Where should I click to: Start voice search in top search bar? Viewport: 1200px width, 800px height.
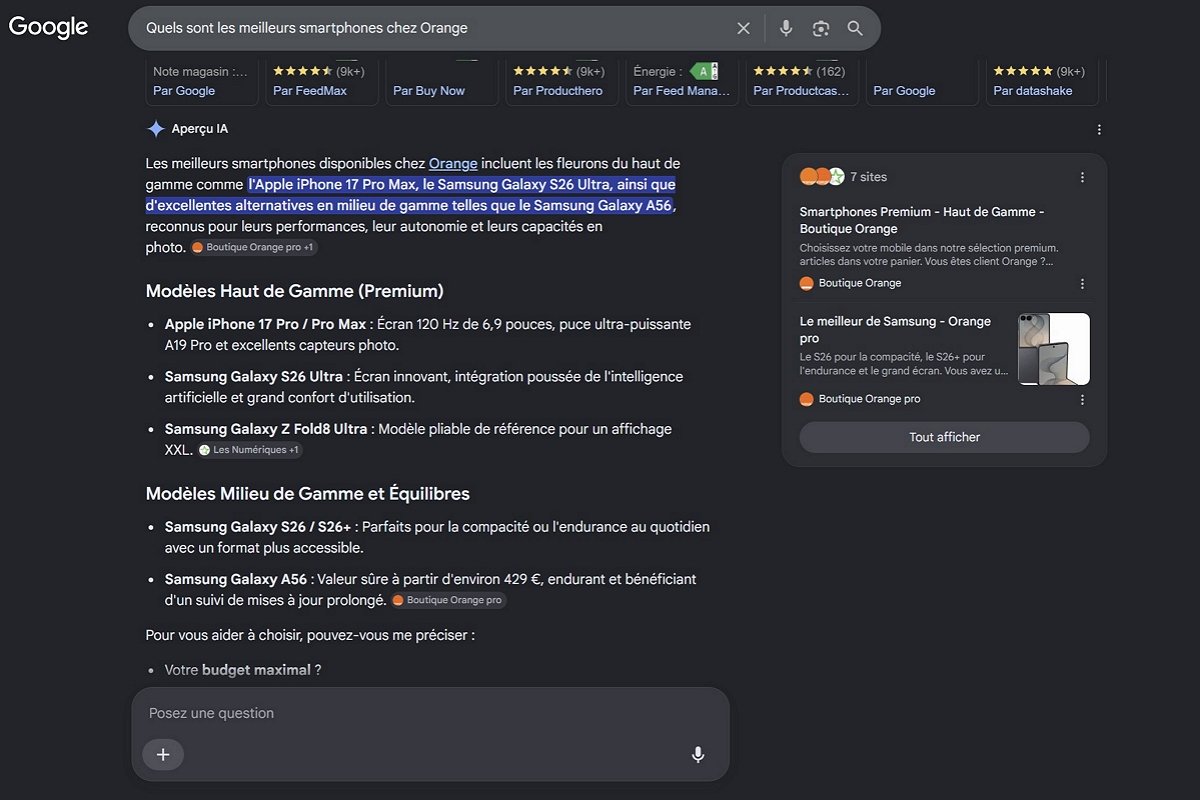coord(786,28)
